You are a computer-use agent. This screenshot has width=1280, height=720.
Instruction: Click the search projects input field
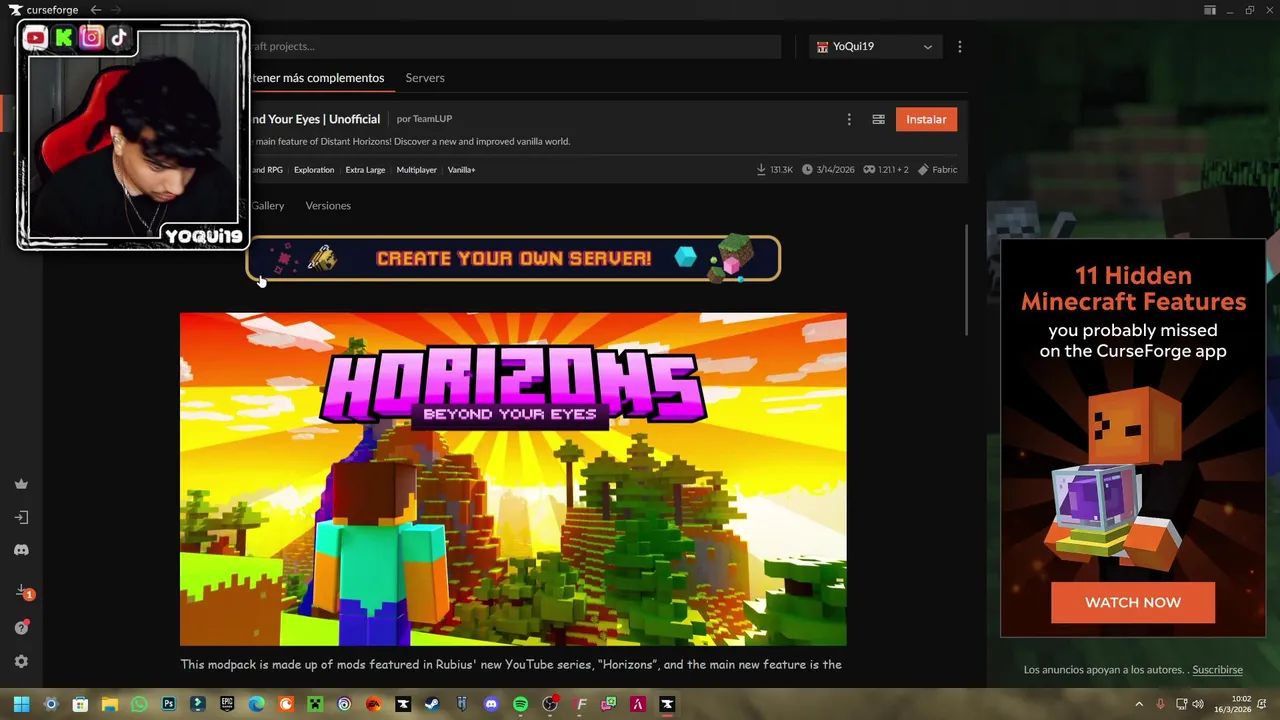click(x=514, y=47)
